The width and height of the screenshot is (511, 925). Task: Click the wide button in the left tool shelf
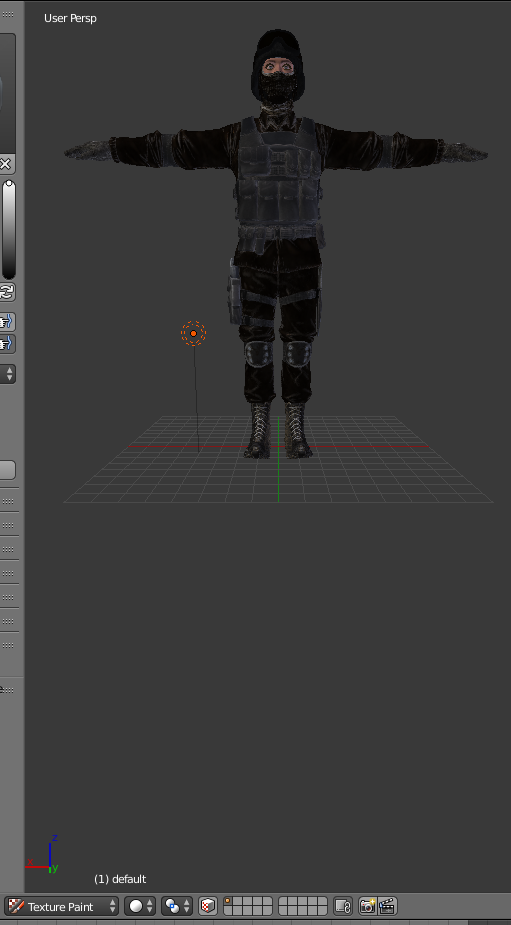click(x=7, y=470)
